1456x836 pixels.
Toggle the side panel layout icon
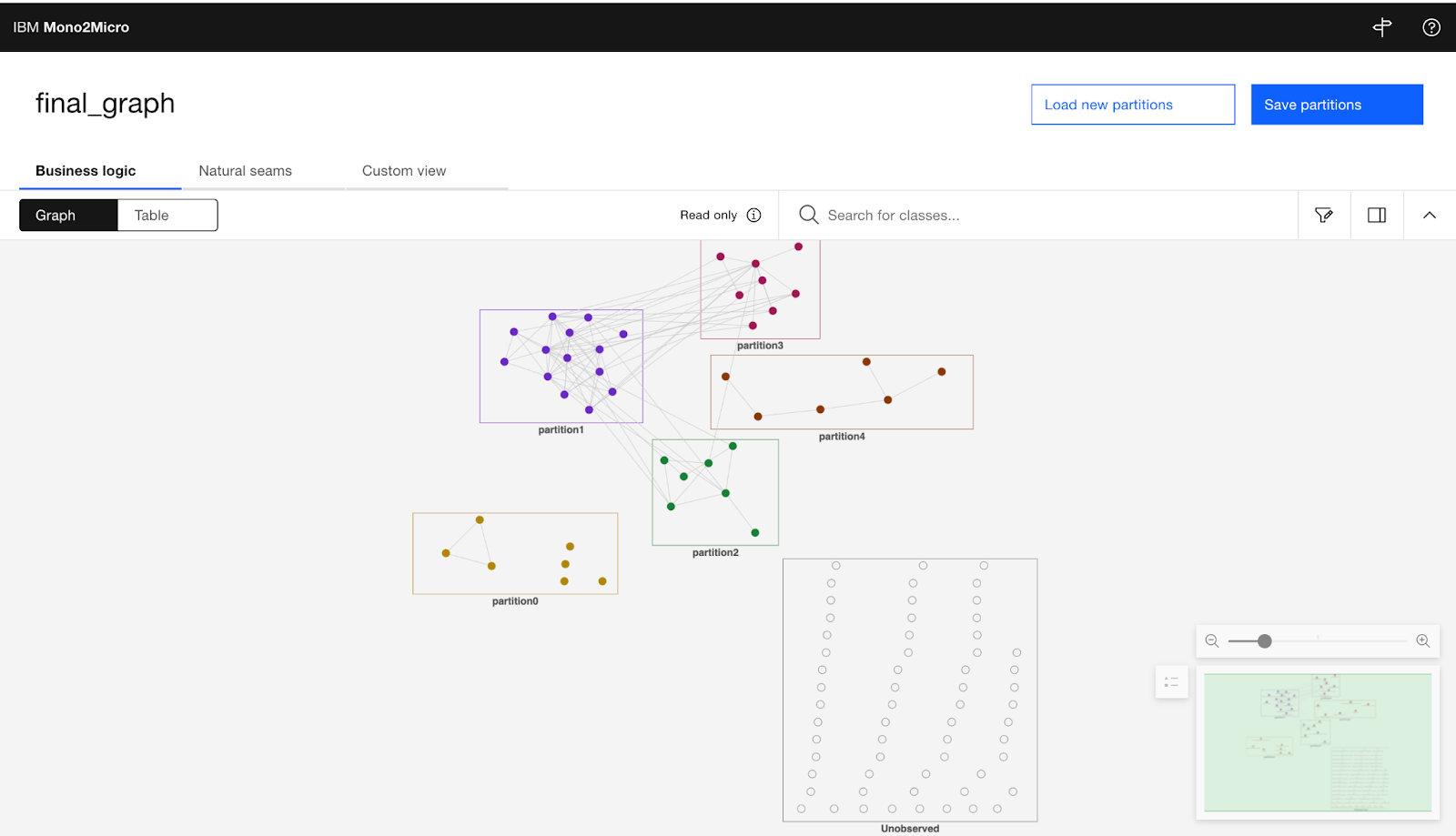[1376, 215]
